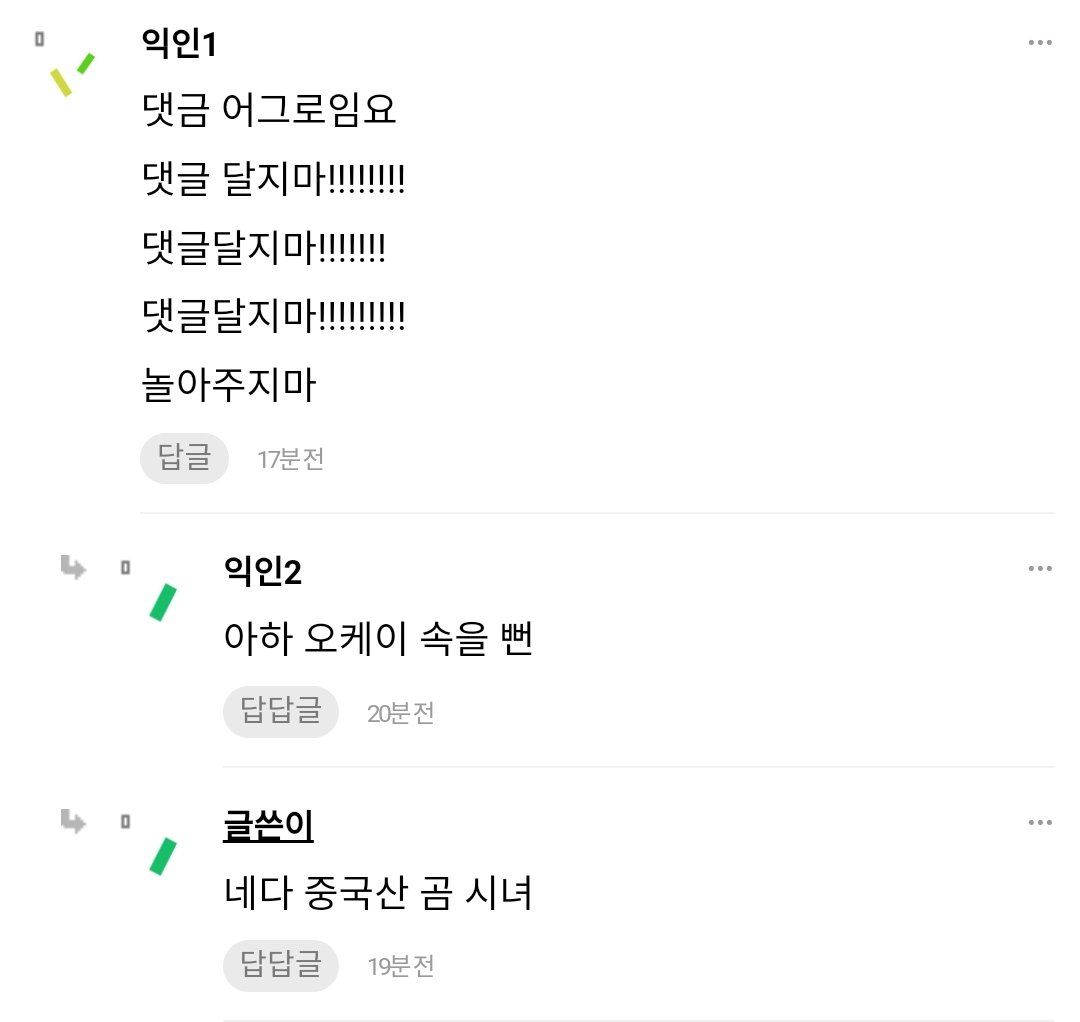Click the 답글 reply button under 익인1's comment
The image size is (1080, 1022).
[184, 458]
